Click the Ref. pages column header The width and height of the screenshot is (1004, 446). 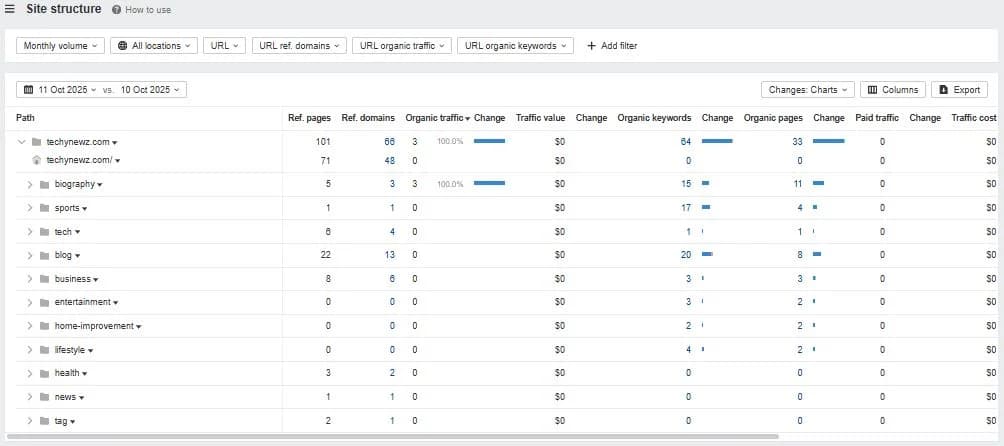click(309, 118)
